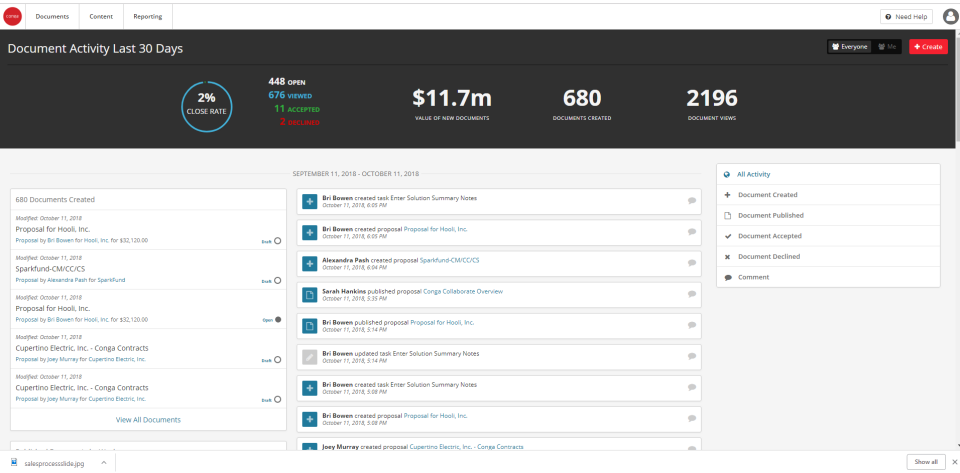The height and width of the screenshot is (473, 960).
Task: Click pencil icon beside updated task activity
Action: pos(310,357)
